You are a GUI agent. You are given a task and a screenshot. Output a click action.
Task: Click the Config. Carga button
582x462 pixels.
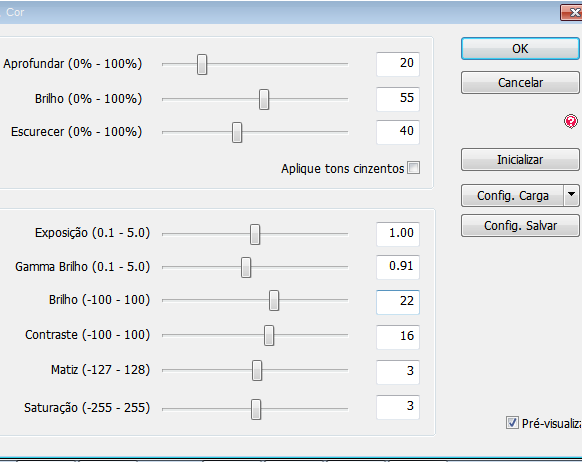(513, 195)
